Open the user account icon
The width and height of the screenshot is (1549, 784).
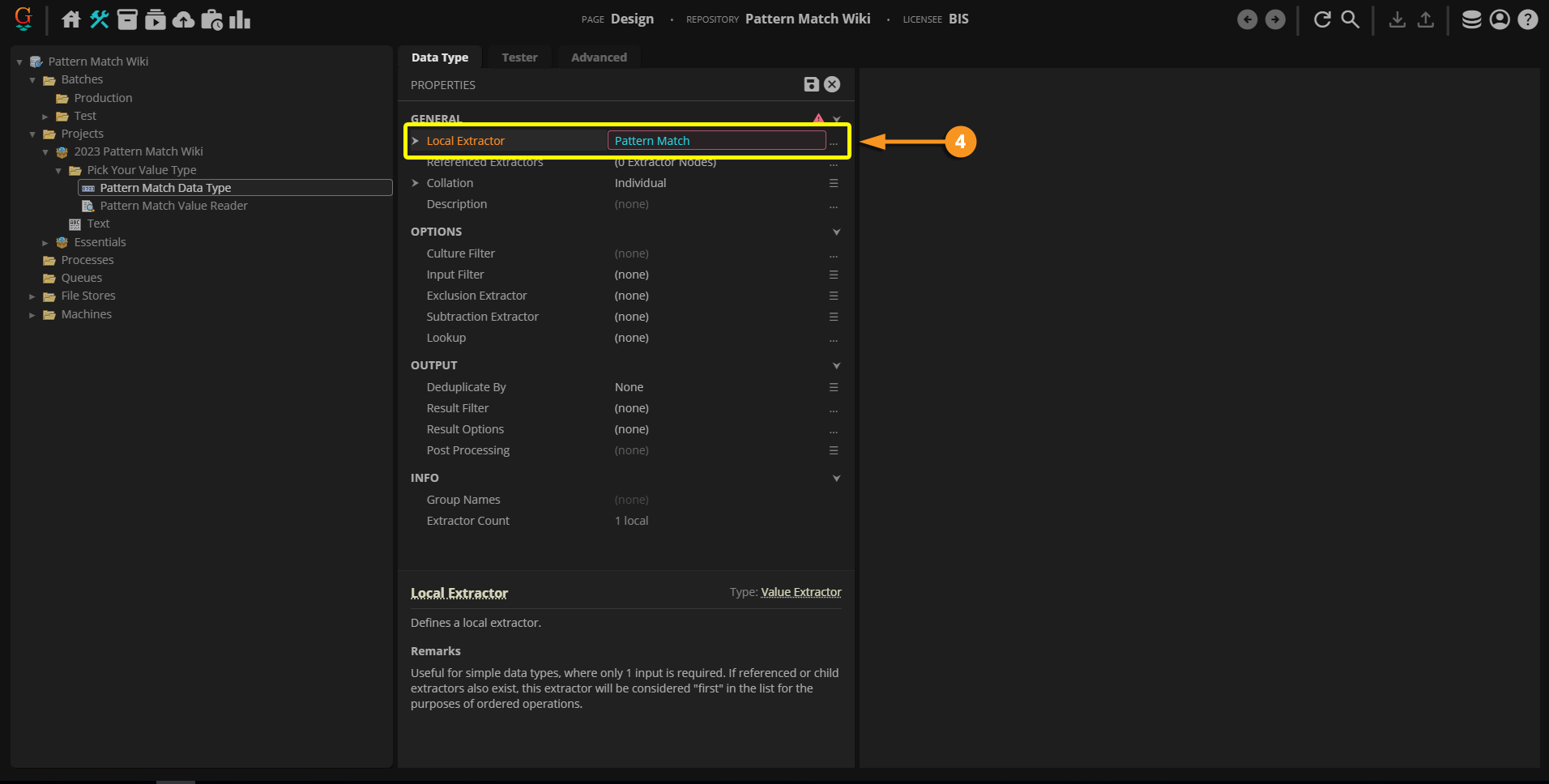[1500, 19]
